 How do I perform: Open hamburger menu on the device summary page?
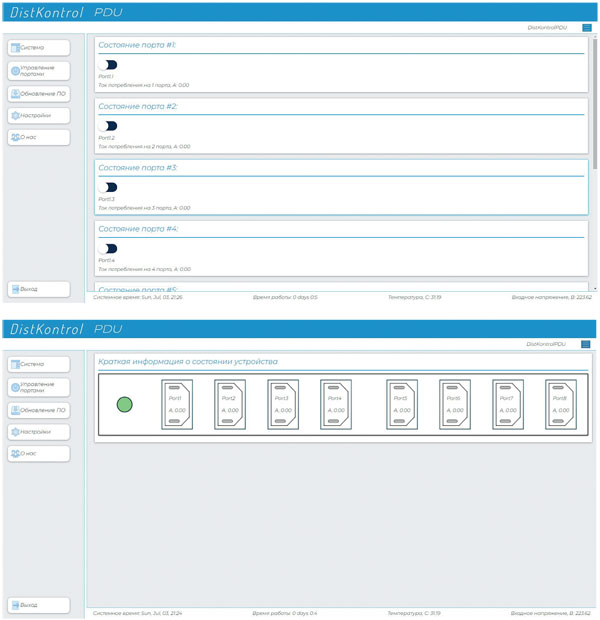coord(586,344)
